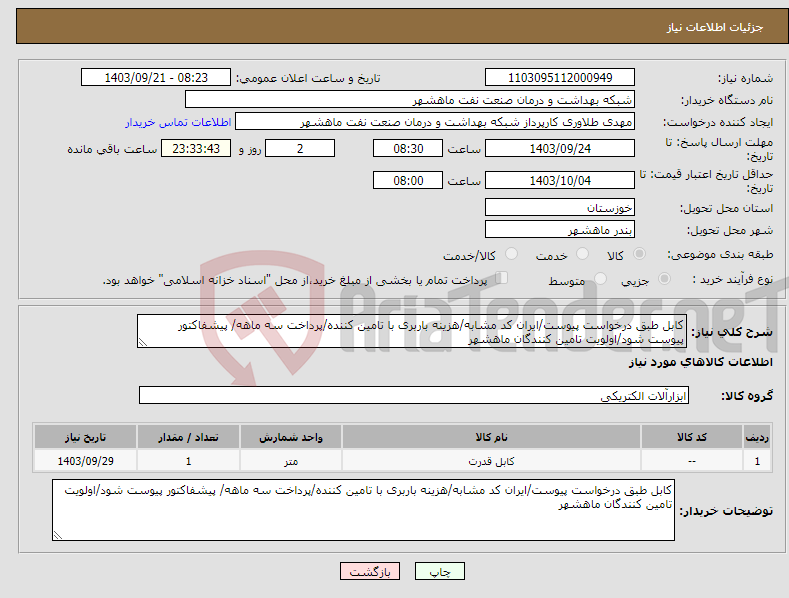Click the ردیف column header
The image size is (789, 598).
(757, 437)
